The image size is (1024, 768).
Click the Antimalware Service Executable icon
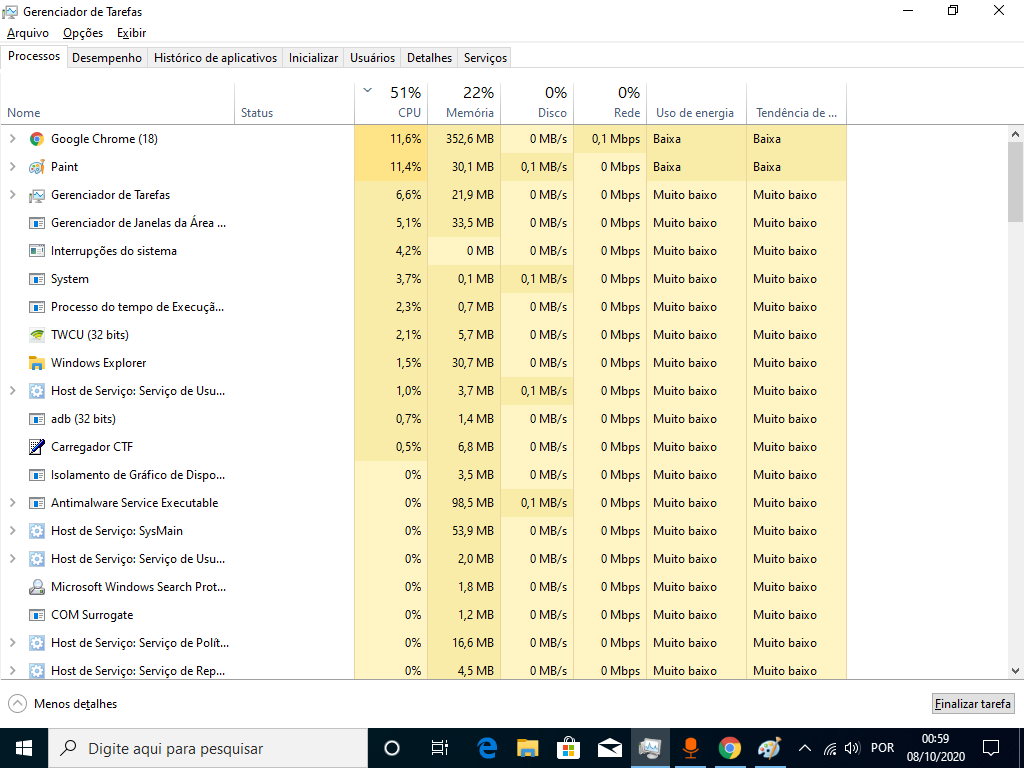37,503
